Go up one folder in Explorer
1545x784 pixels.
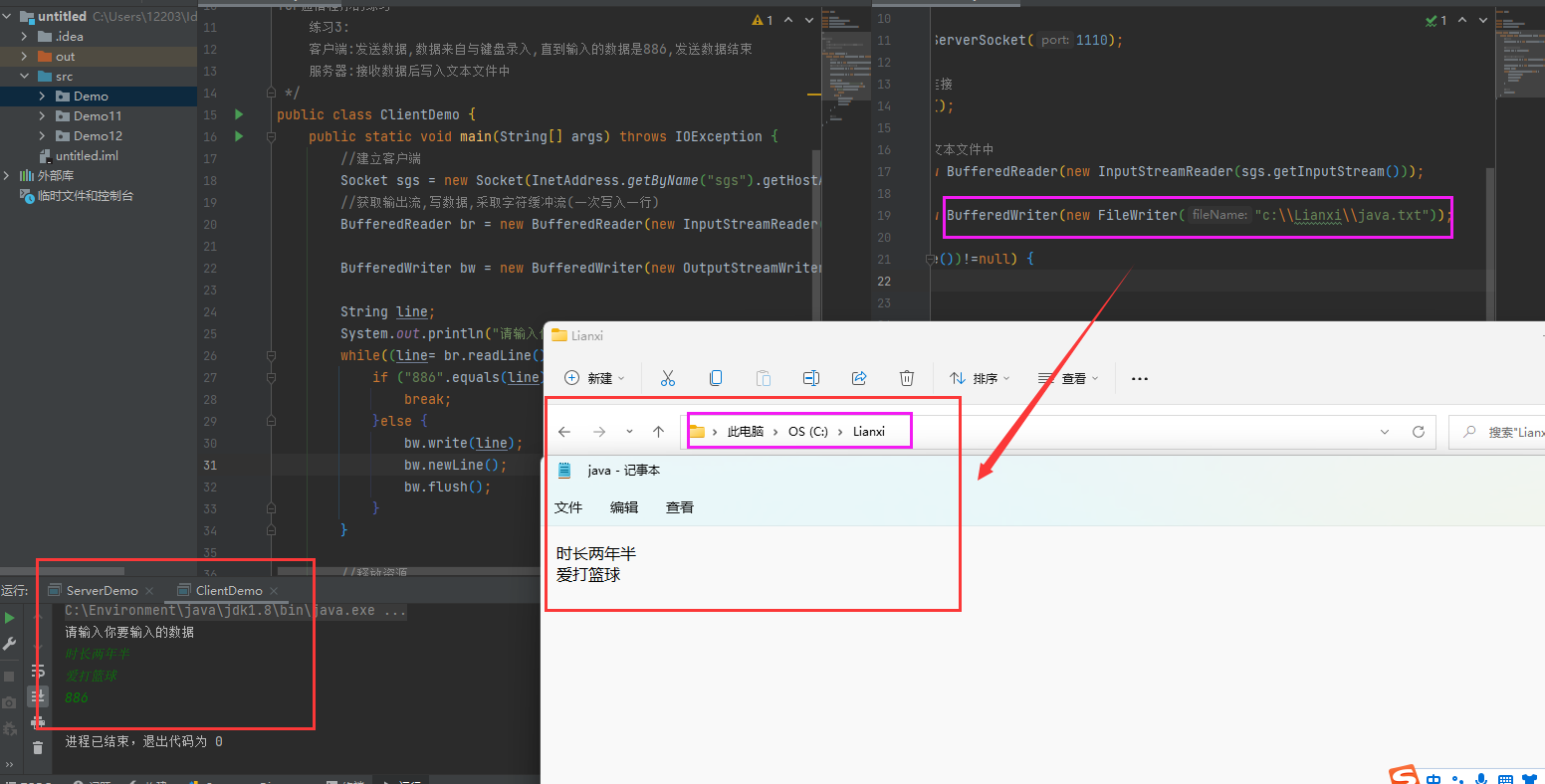pos(658,432)
